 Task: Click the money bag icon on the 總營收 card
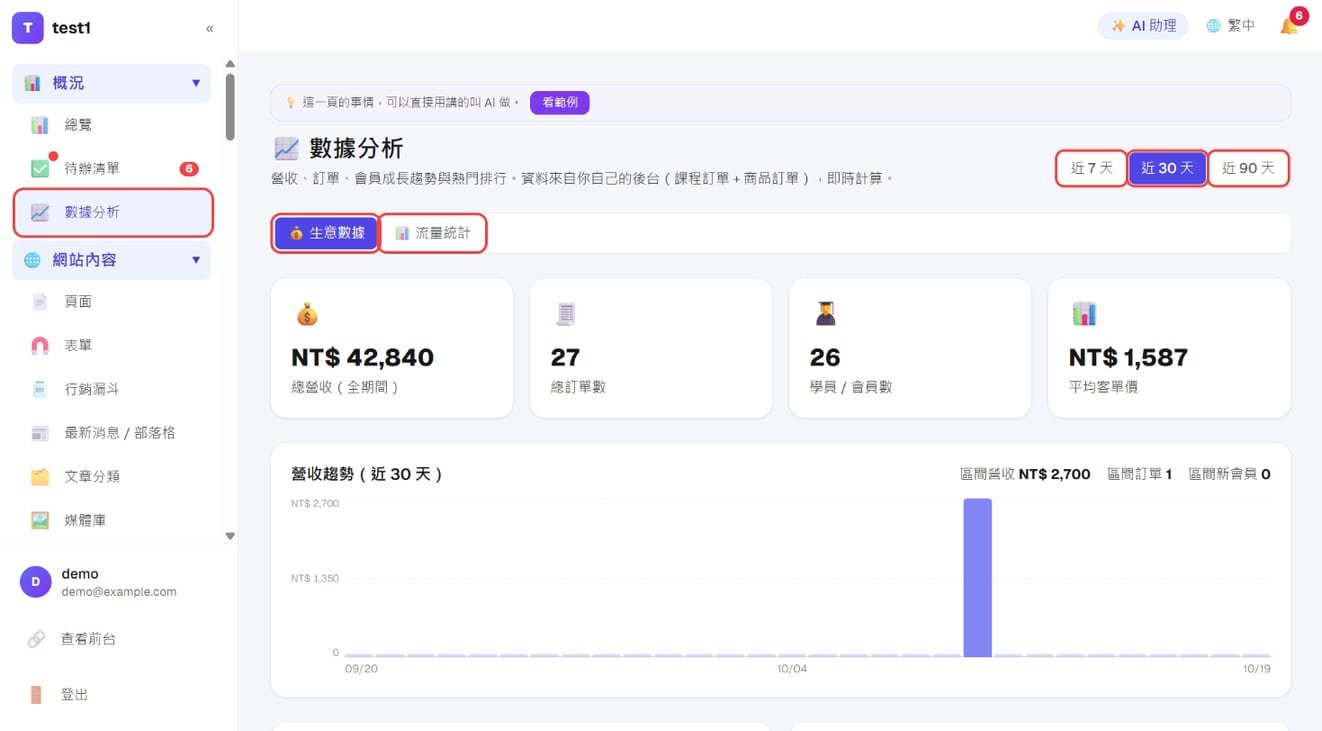tap(307, 314)
